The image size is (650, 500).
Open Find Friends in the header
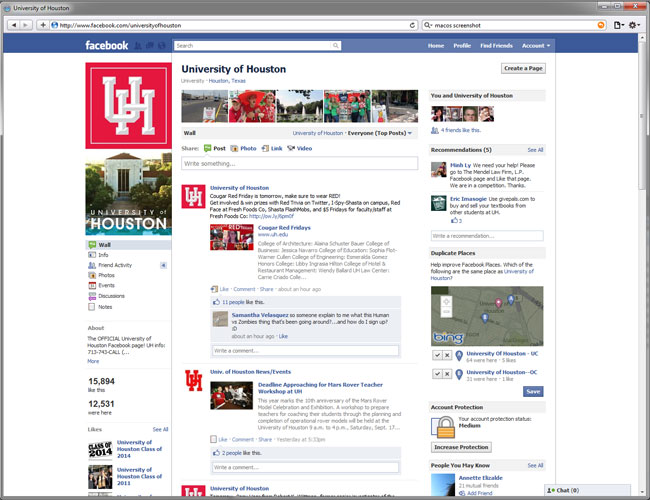point(496,46)
